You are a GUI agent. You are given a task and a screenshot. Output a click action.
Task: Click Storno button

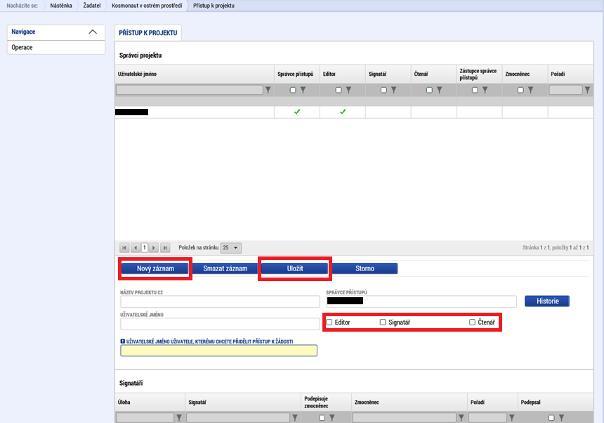click(364, 269)
